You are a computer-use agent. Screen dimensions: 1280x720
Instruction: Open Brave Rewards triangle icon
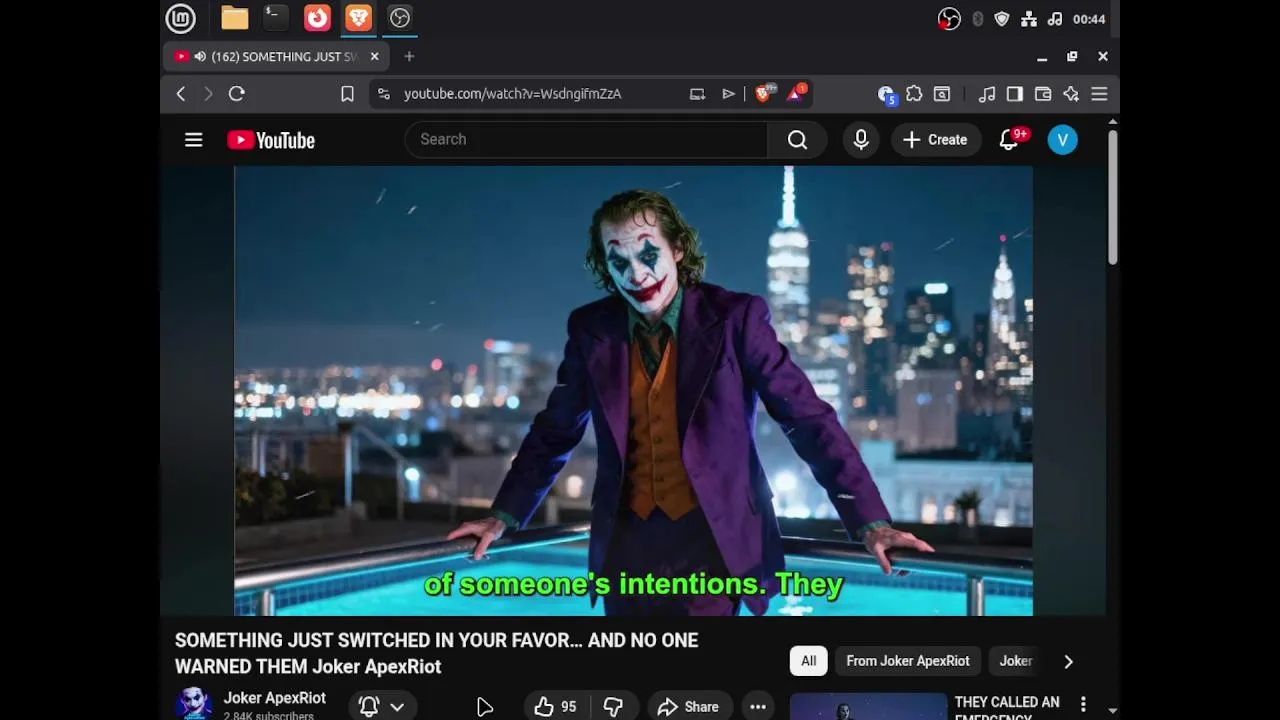pos(797,93)
